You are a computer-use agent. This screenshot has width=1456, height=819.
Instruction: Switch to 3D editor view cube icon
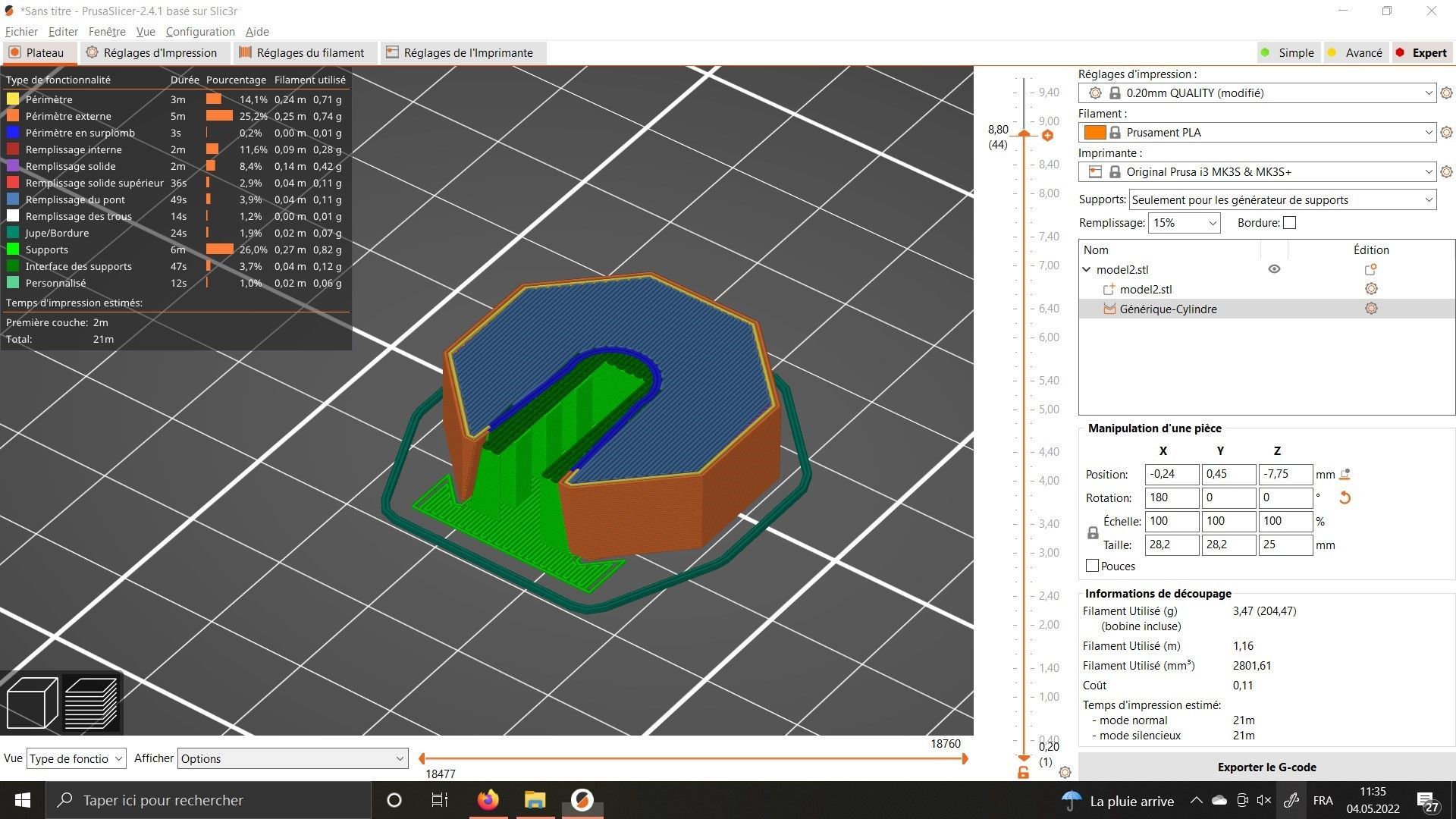click(32, 703)
